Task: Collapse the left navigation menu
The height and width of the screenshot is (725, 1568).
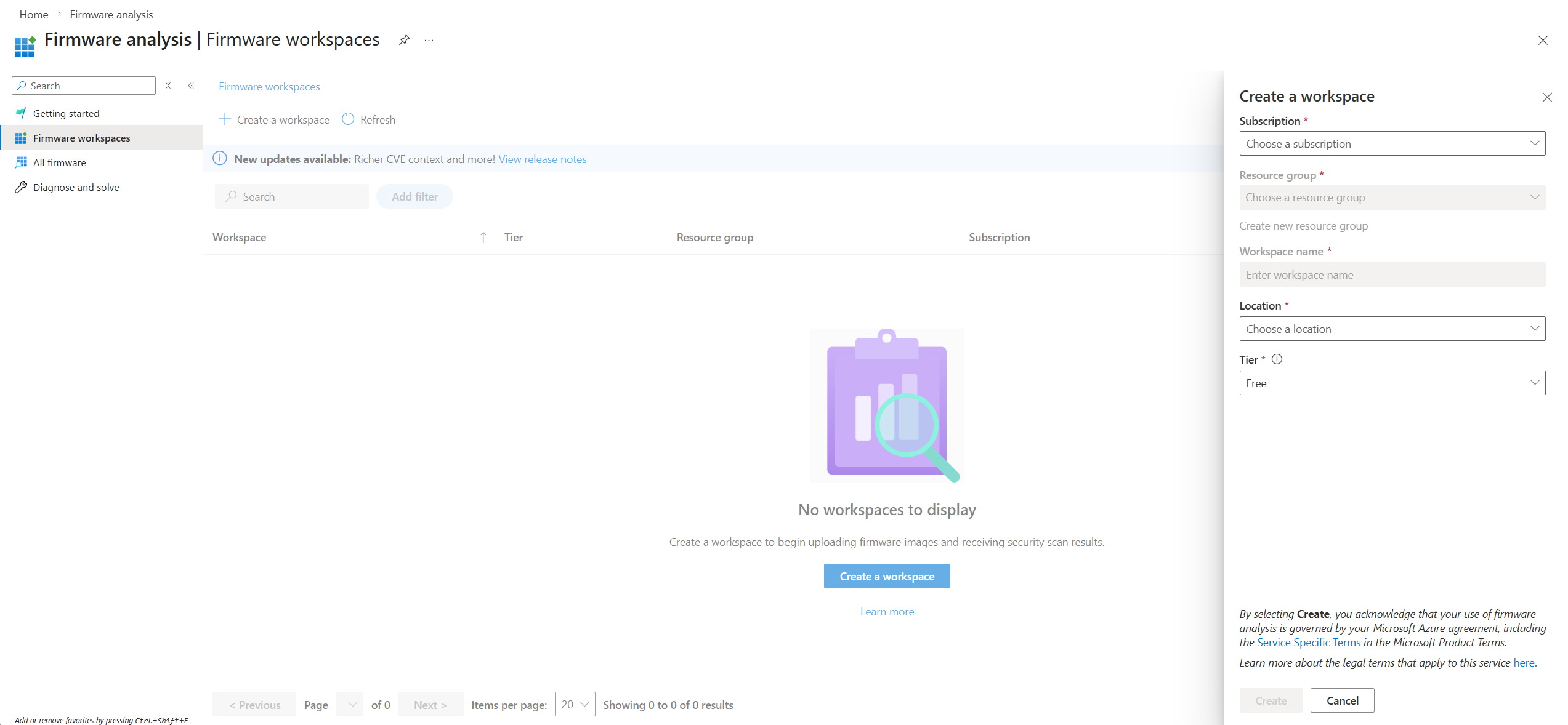Action: point(191,86)
